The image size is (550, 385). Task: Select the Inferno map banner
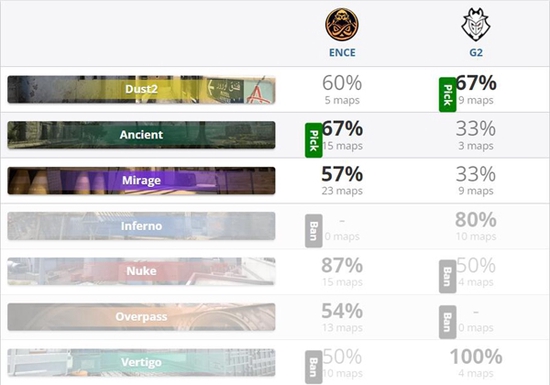coord(141,226)
